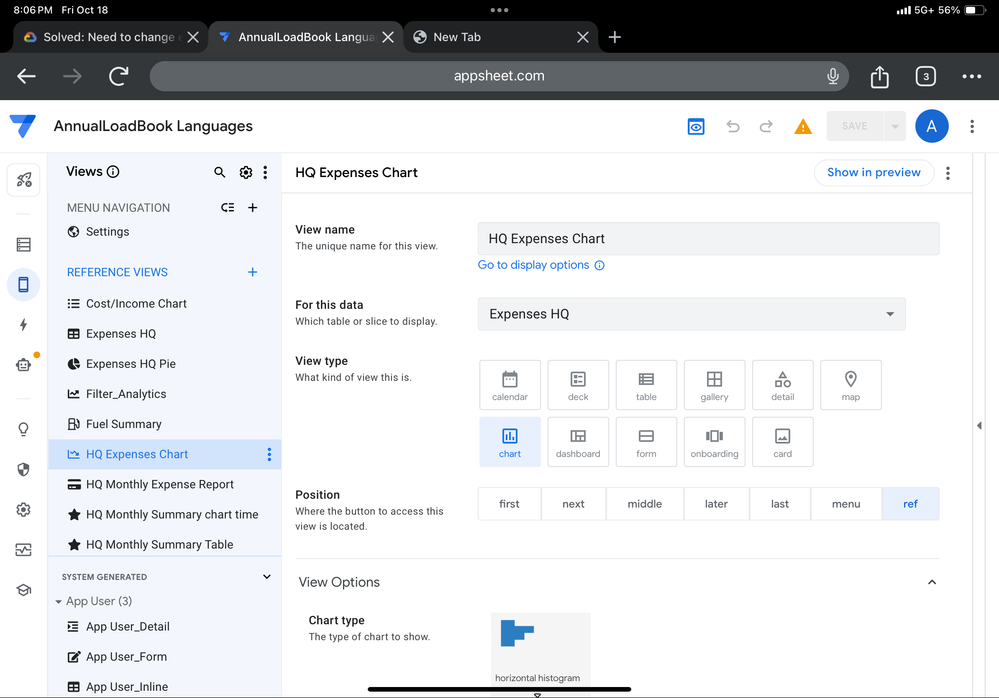Select table view type

646,385
